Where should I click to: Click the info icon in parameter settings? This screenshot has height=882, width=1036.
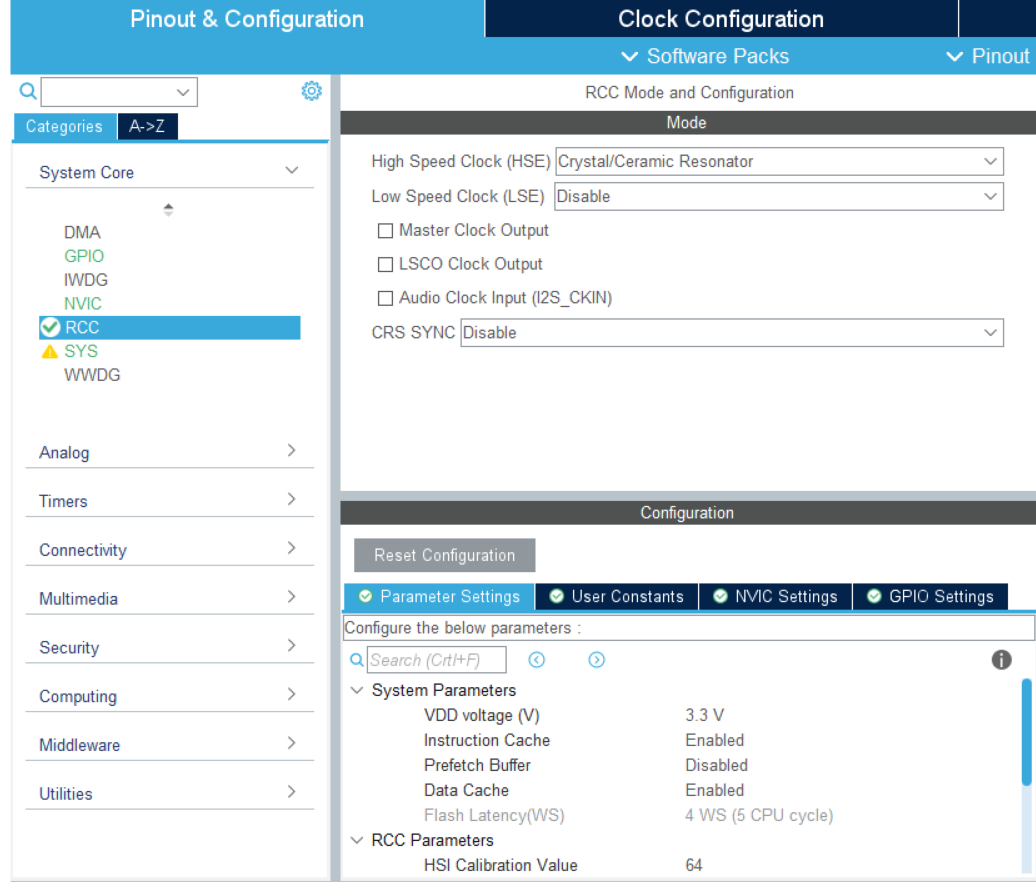tap(1001, 659)
